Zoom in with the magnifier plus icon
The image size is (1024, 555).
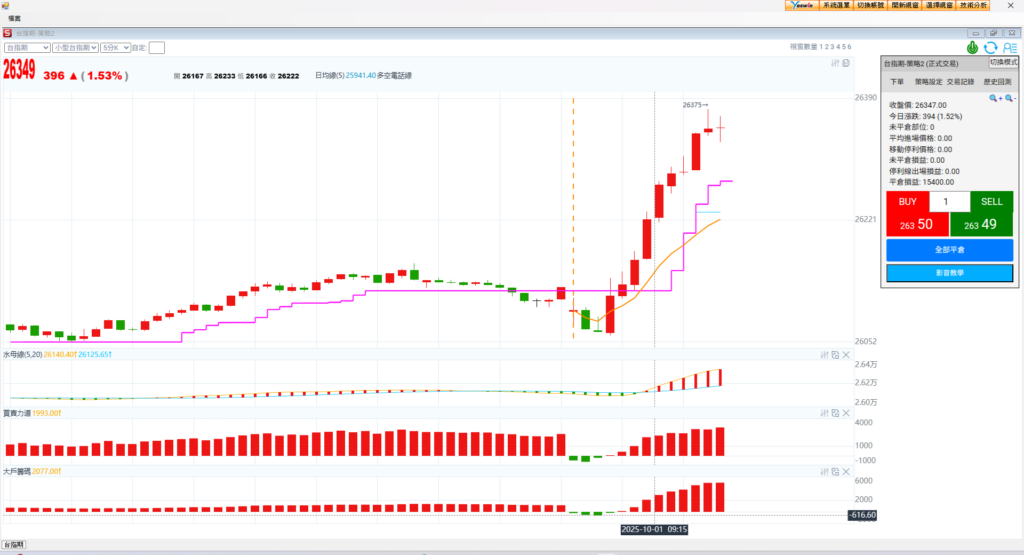995,98
